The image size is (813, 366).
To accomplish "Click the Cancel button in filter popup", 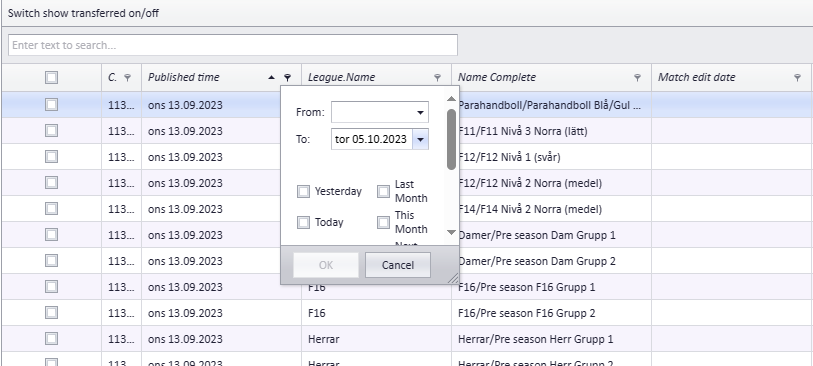I will [398, 265].
